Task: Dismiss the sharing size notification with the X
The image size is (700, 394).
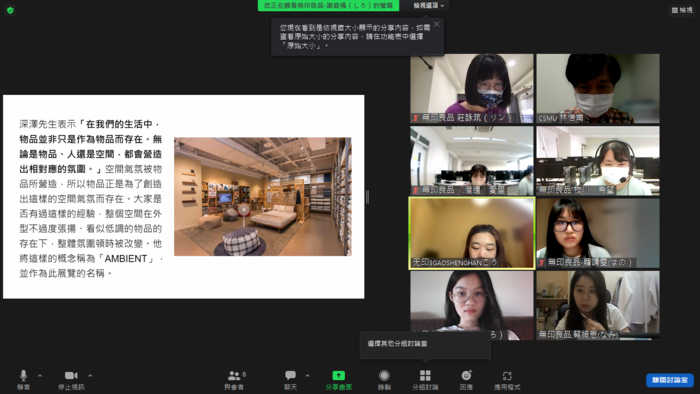Action: [x=437, y=24]
